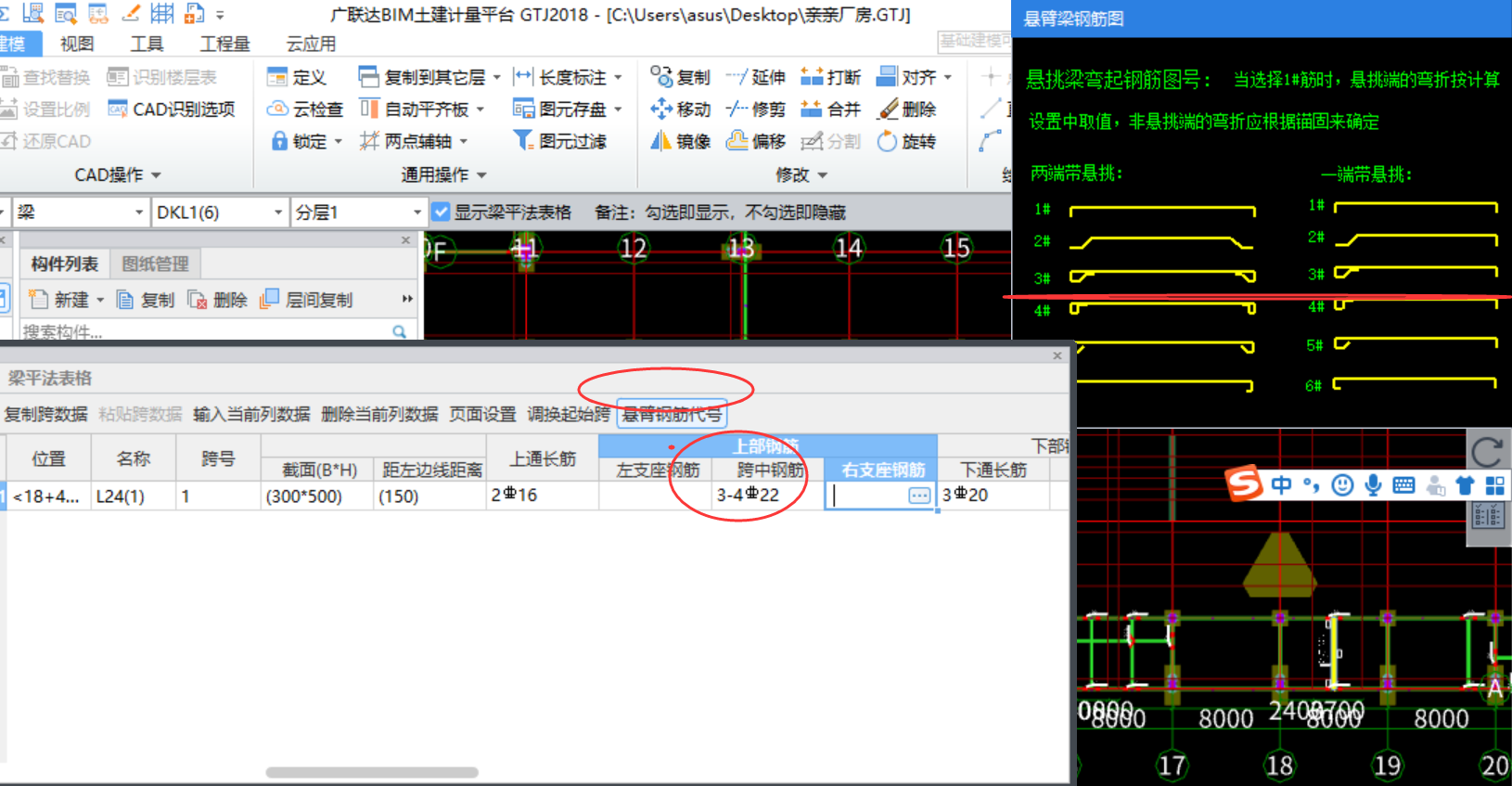Click the 锁定 lock icon
The image size is (1512, 786).
click(278, 141)
